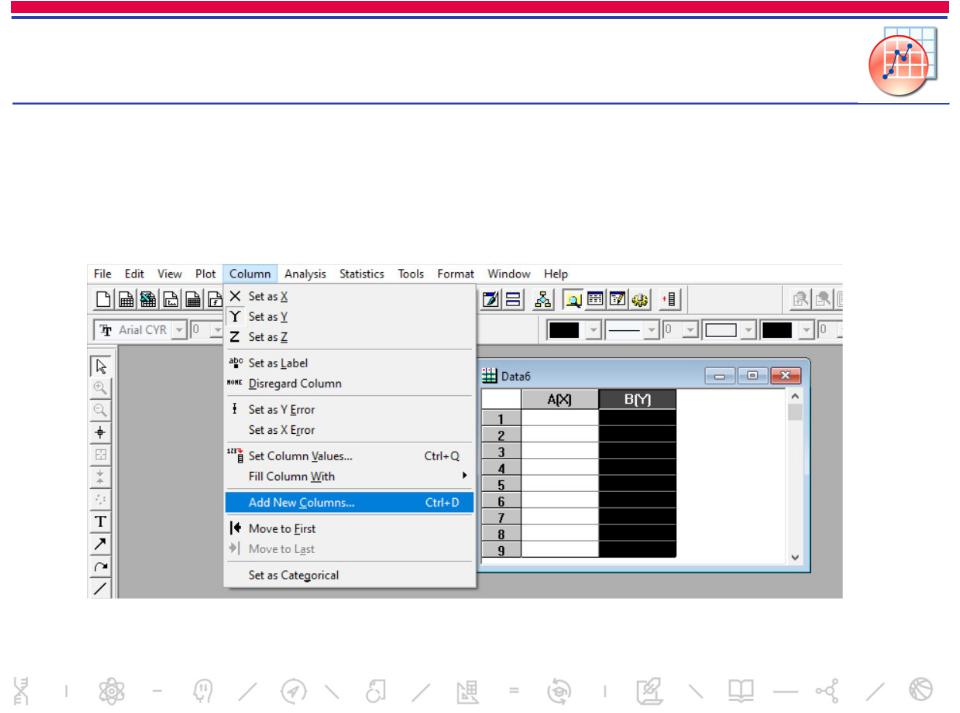
Task: Open the fill pattern dropdown arrow
Action: (748, 330)
